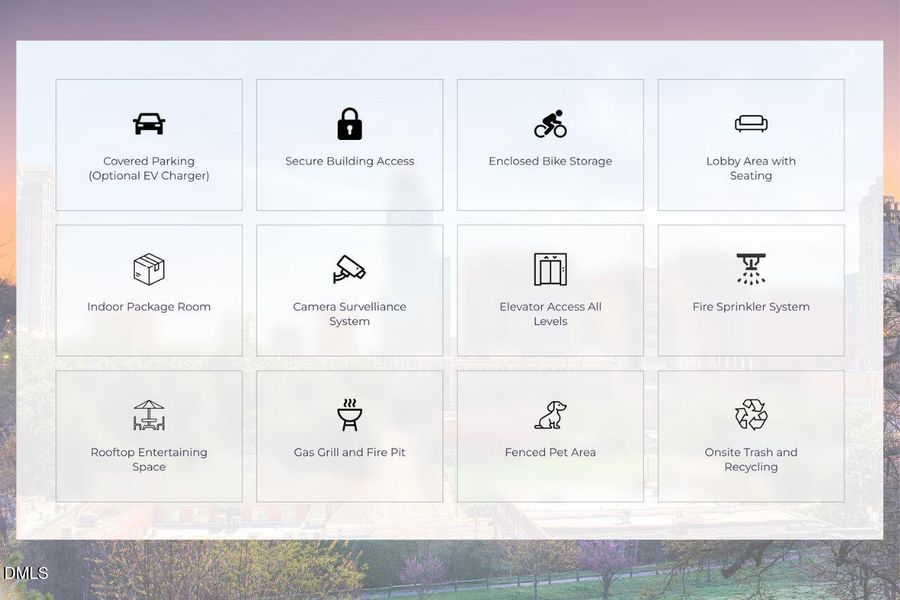The height and width of the screenshot is (600, 900).
Task: Click the "Elevator Access All Levels" label
Action: 550,314
